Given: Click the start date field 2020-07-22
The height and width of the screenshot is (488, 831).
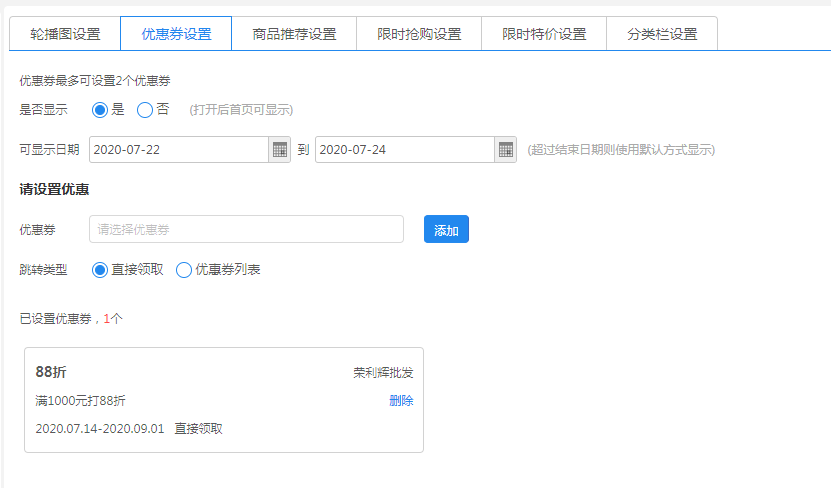Looking at the screenshot, I should [x=179, y=150].
